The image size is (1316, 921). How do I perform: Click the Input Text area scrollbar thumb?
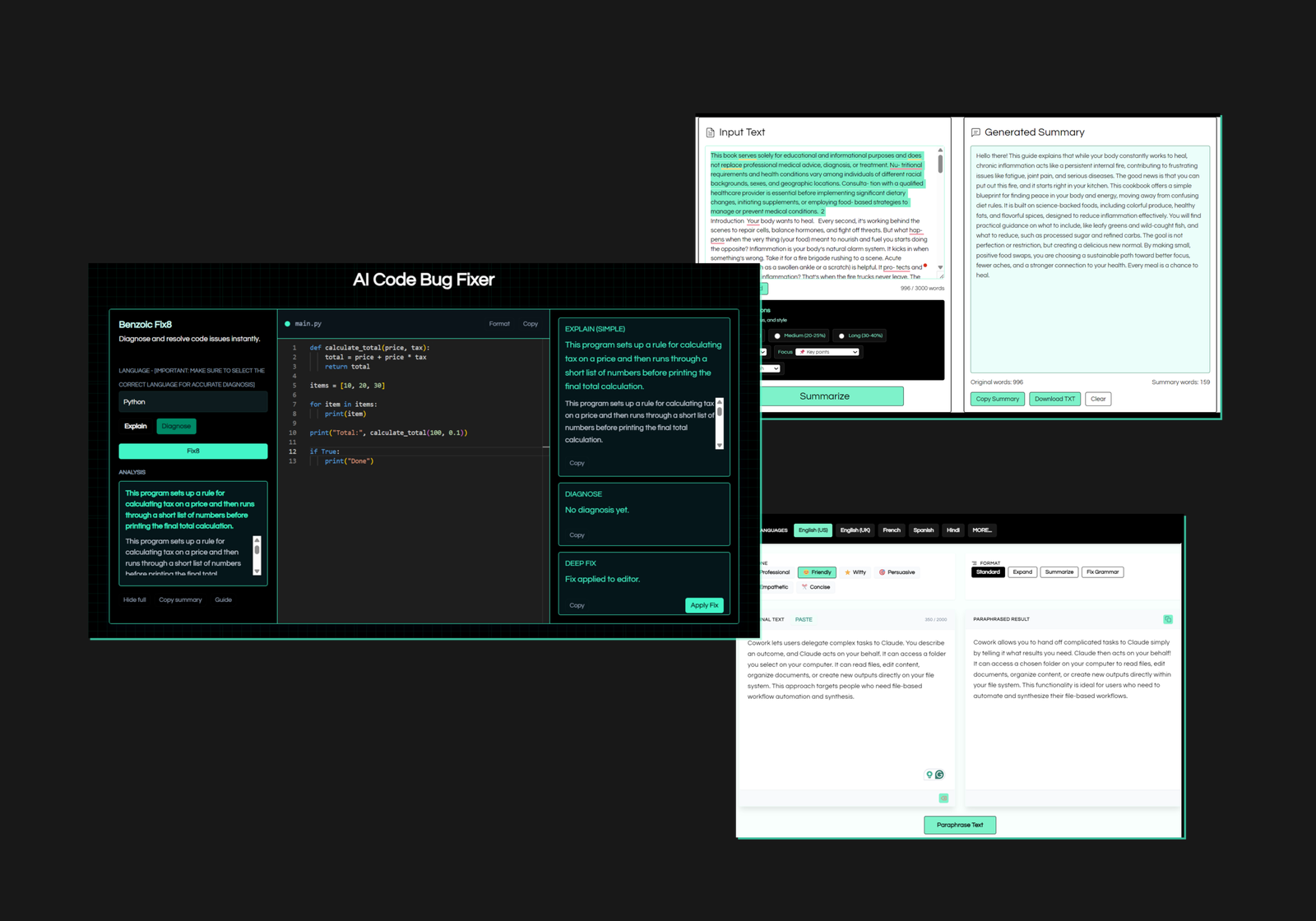[940, 164]
